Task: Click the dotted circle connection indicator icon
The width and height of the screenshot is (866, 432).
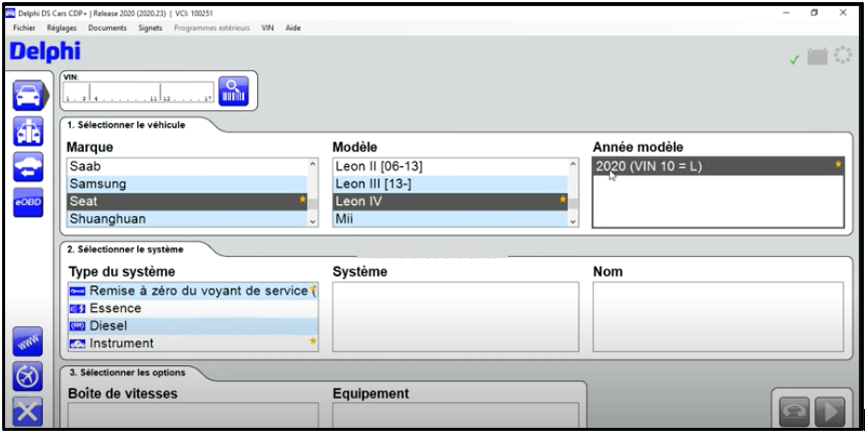Action: coord(843,56)
